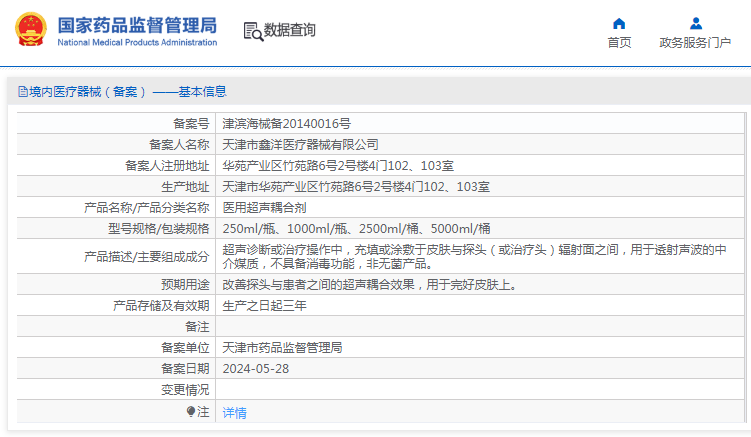Click the 变更情况 label

pyautogui.click(x=185, y=390)
